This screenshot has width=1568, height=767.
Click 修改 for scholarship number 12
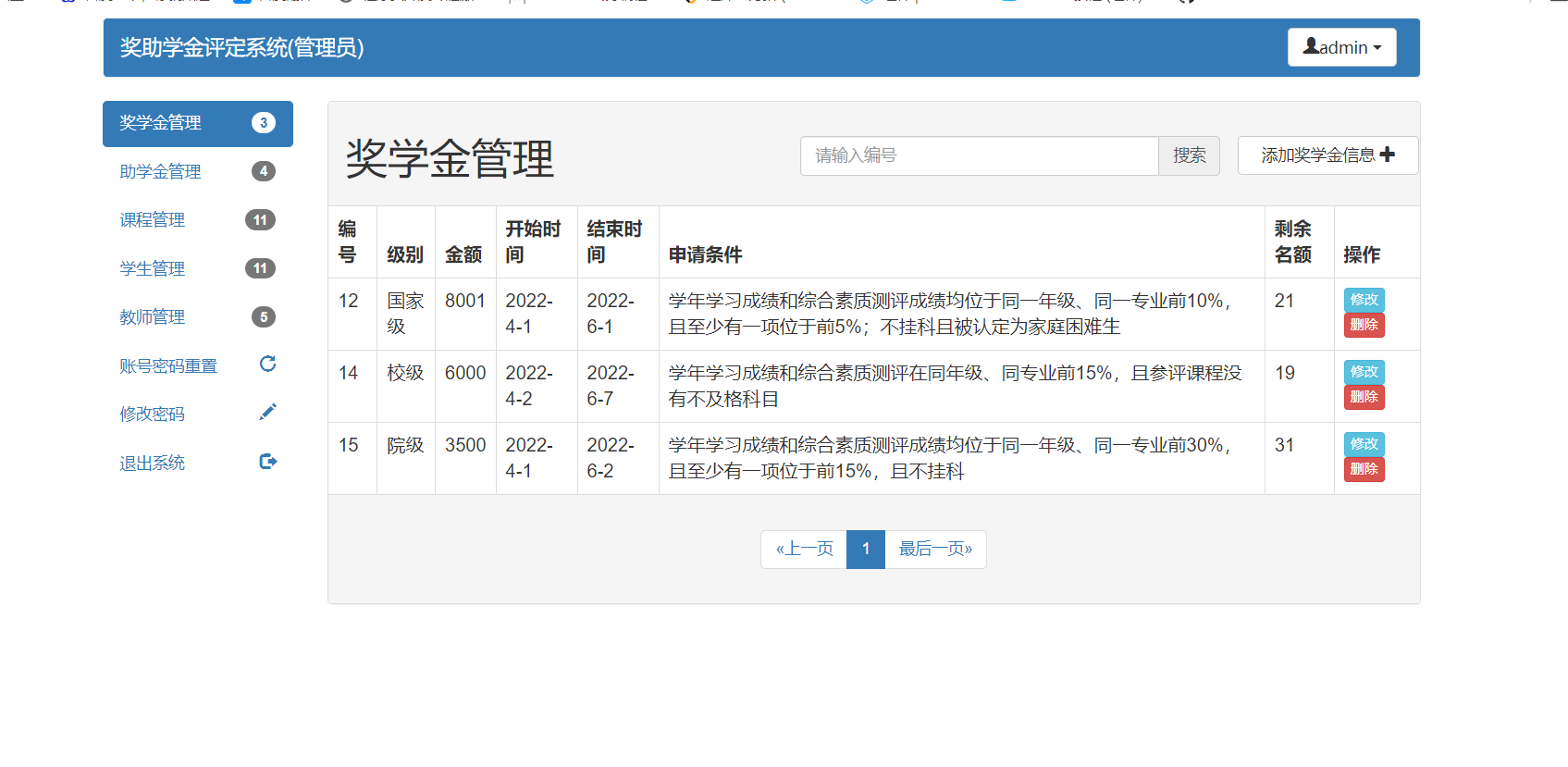coord(1364,300)
